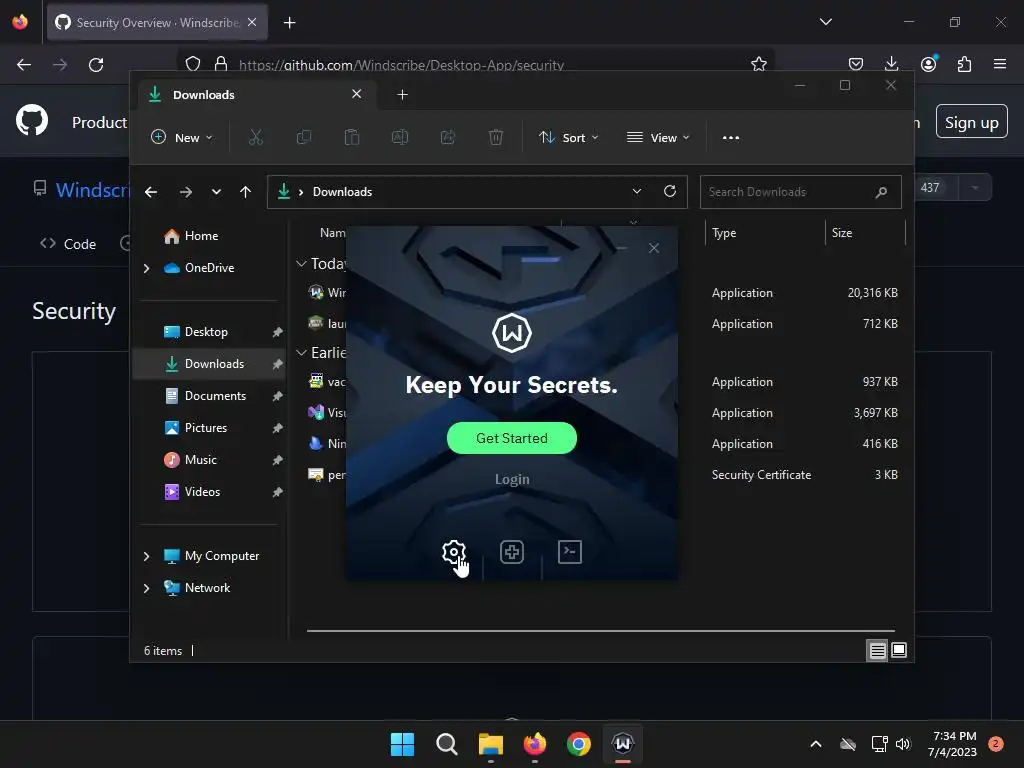Click Windscribe icon on the taskbar
The width and height of the screenshot is (1024, 768).
point(623,744)
